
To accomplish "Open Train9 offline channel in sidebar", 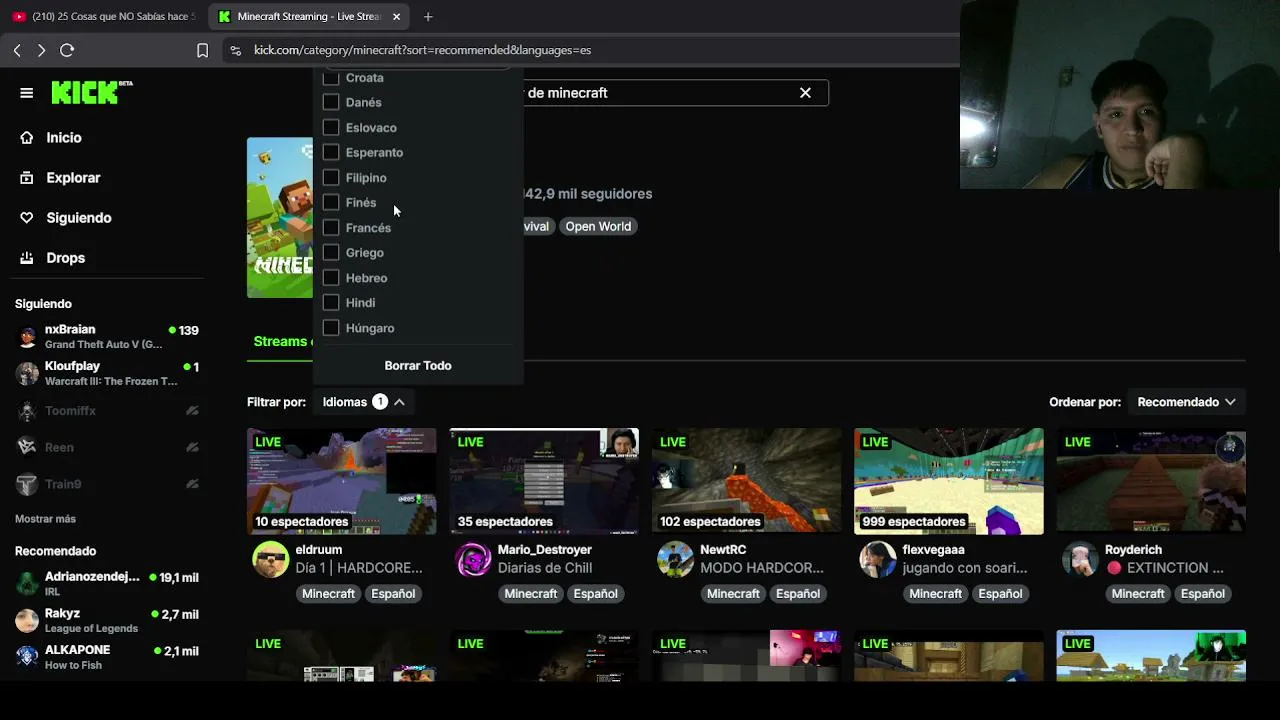I will (x=107, y=484).
